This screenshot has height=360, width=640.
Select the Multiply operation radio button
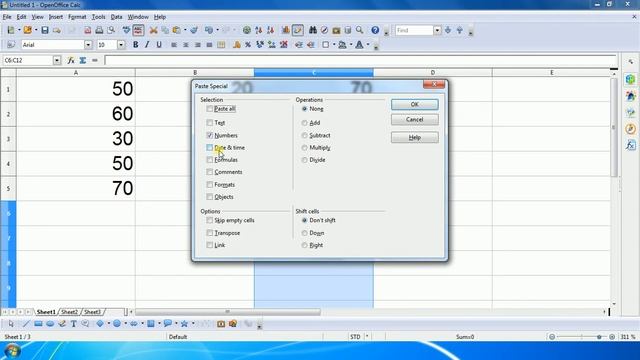[x=304, y=147]
